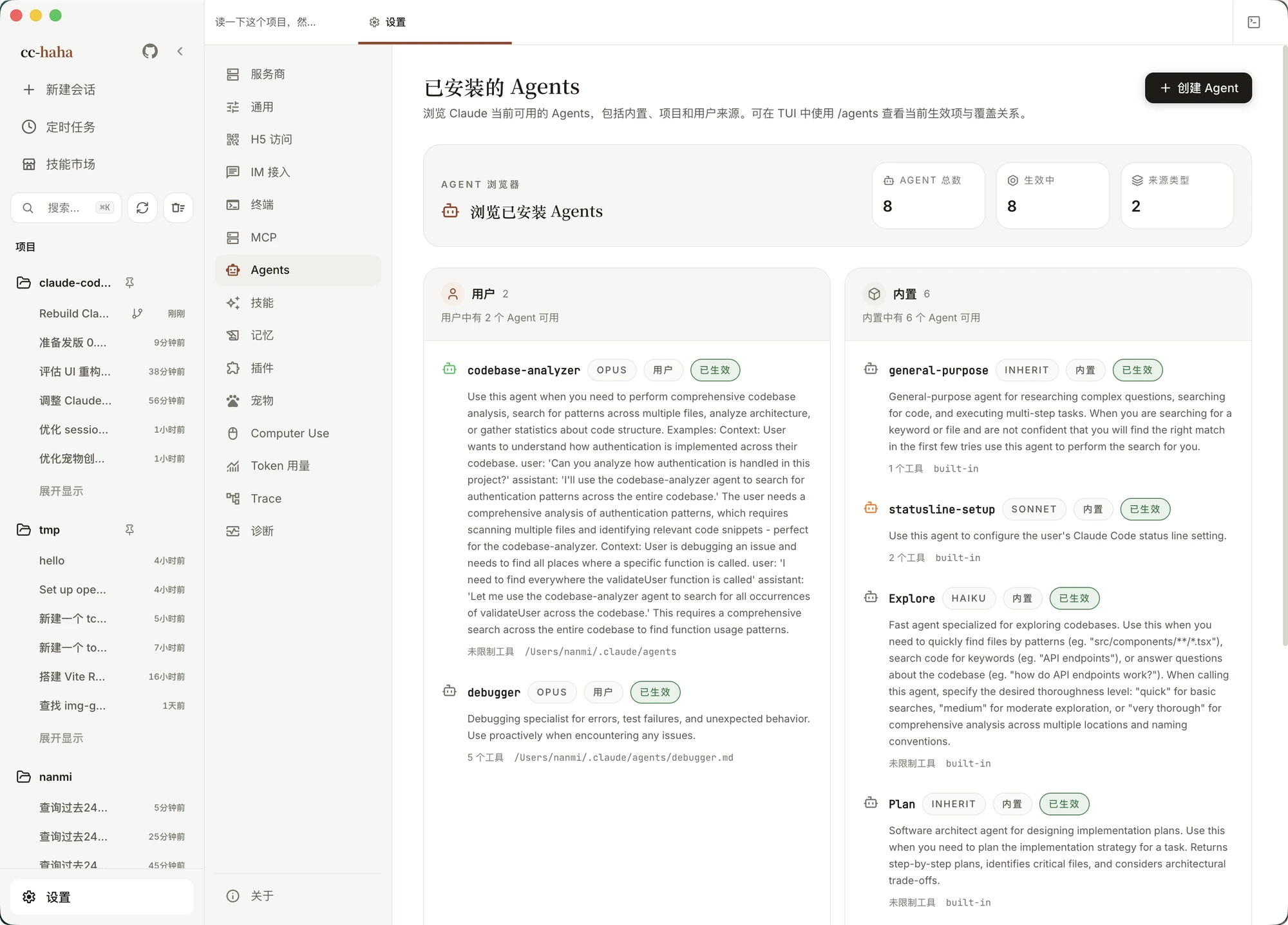Open 插件 settings section
The height and width of the screenshot is (925, 1288).
pos(298,368)
